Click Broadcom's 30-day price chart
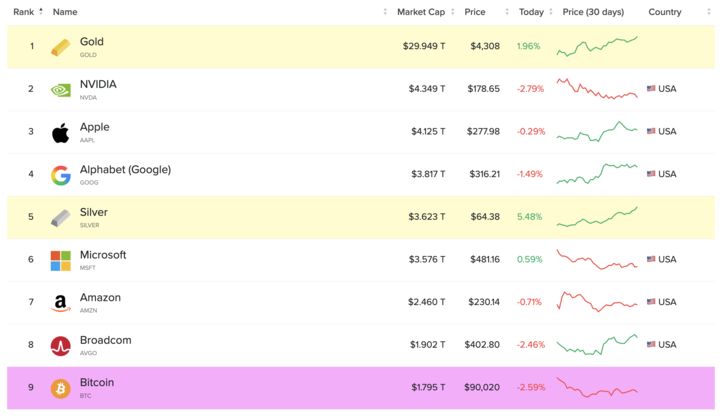The height and width of the screenshot is (418, 720). click(x=597, y=345)
